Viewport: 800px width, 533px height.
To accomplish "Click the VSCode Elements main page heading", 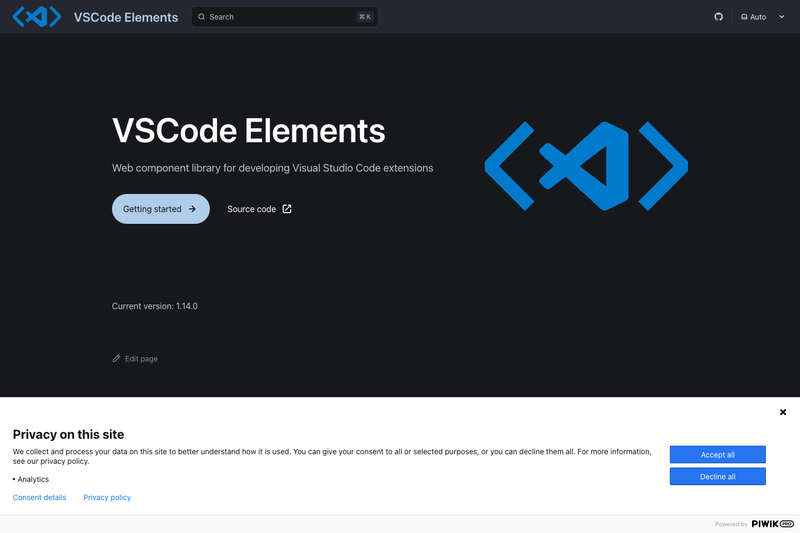I will coord(248,131).
